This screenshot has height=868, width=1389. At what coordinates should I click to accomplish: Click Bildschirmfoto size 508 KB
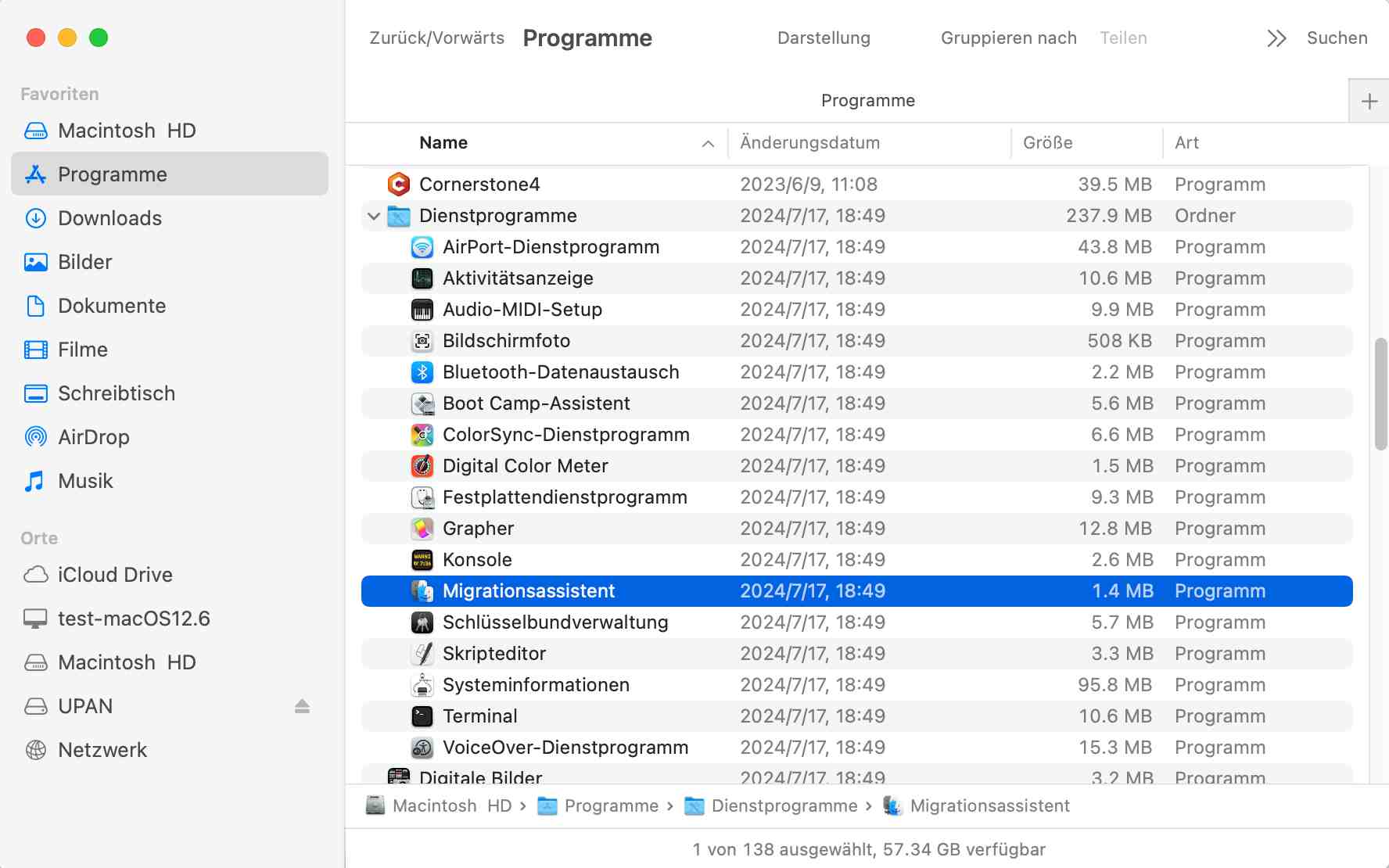1120,341
